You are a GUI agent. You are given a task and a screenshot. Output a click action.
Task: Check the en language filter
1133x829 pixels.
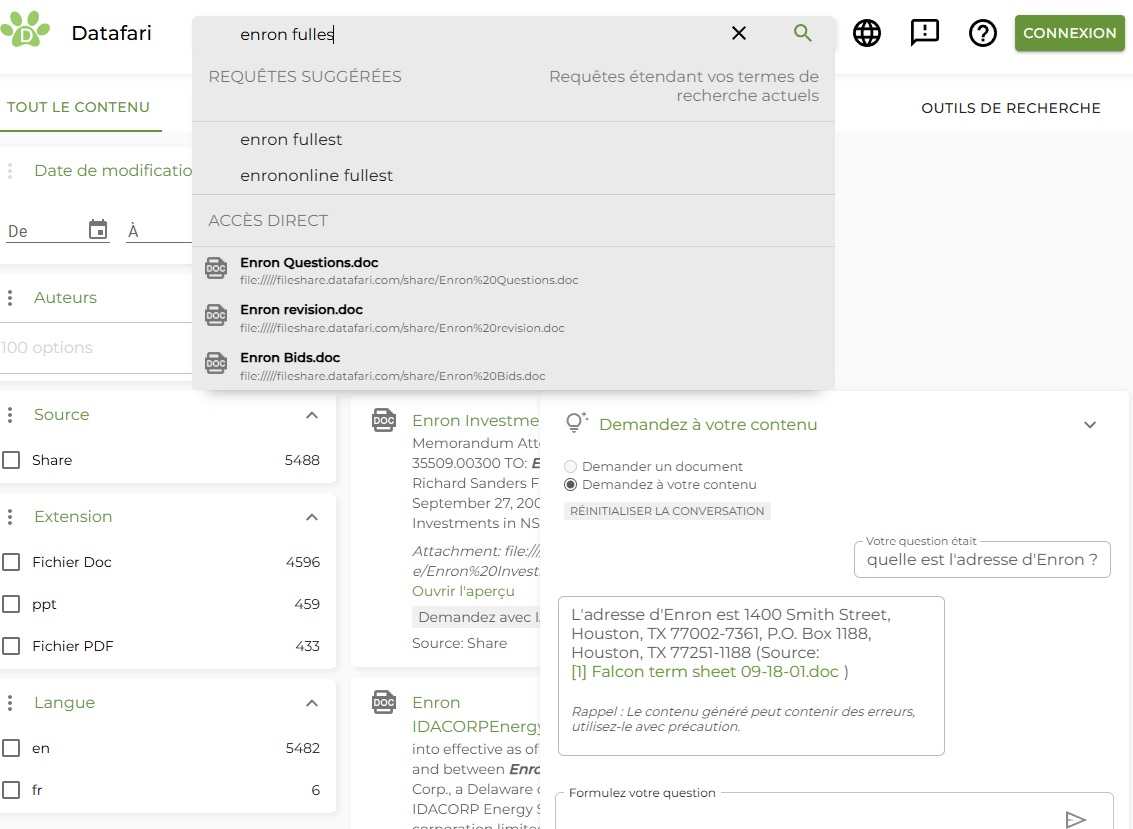coord(11,748)
